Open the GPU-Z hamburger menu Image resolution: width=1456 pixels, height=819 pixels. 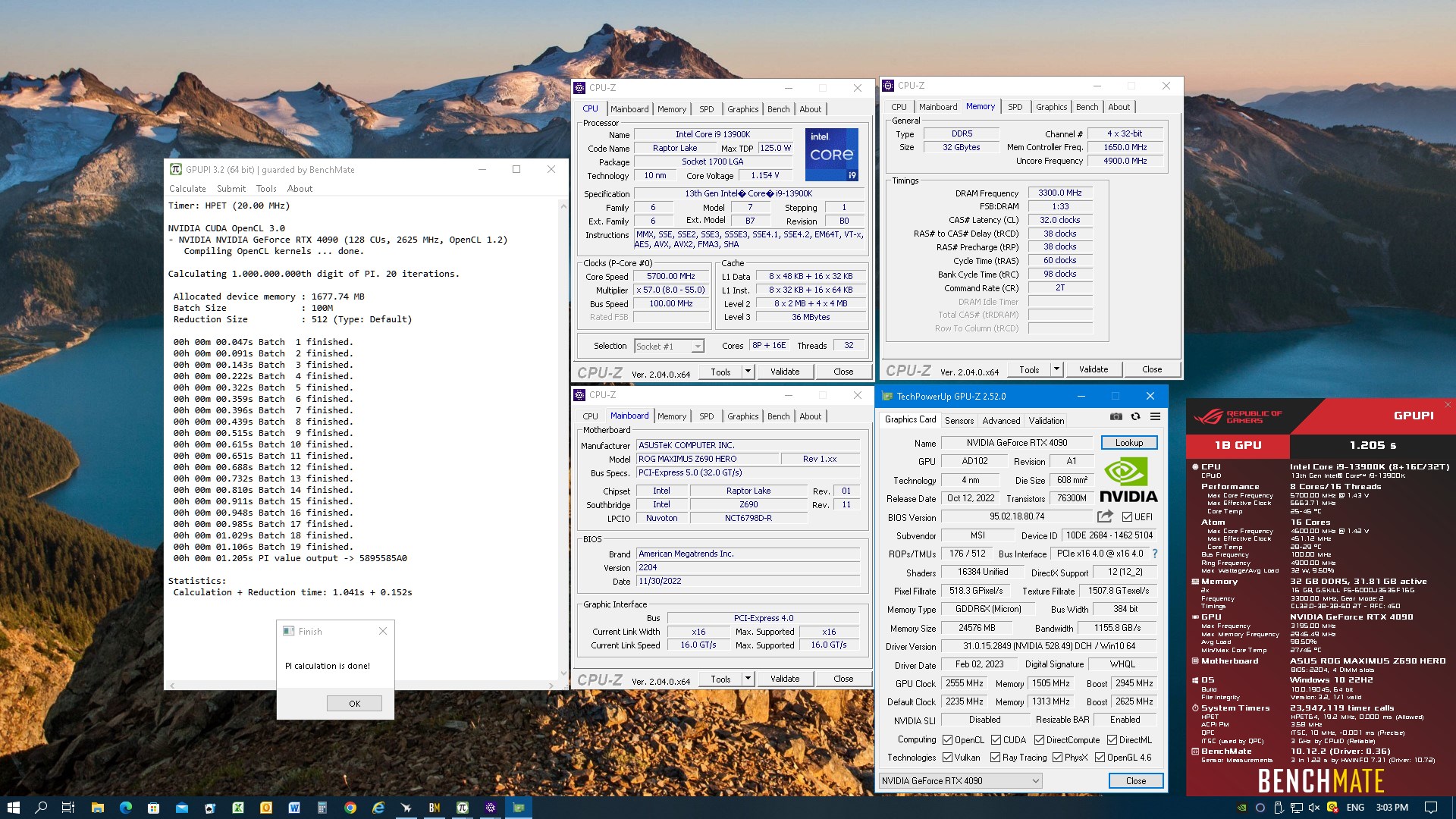[1155, 416]
